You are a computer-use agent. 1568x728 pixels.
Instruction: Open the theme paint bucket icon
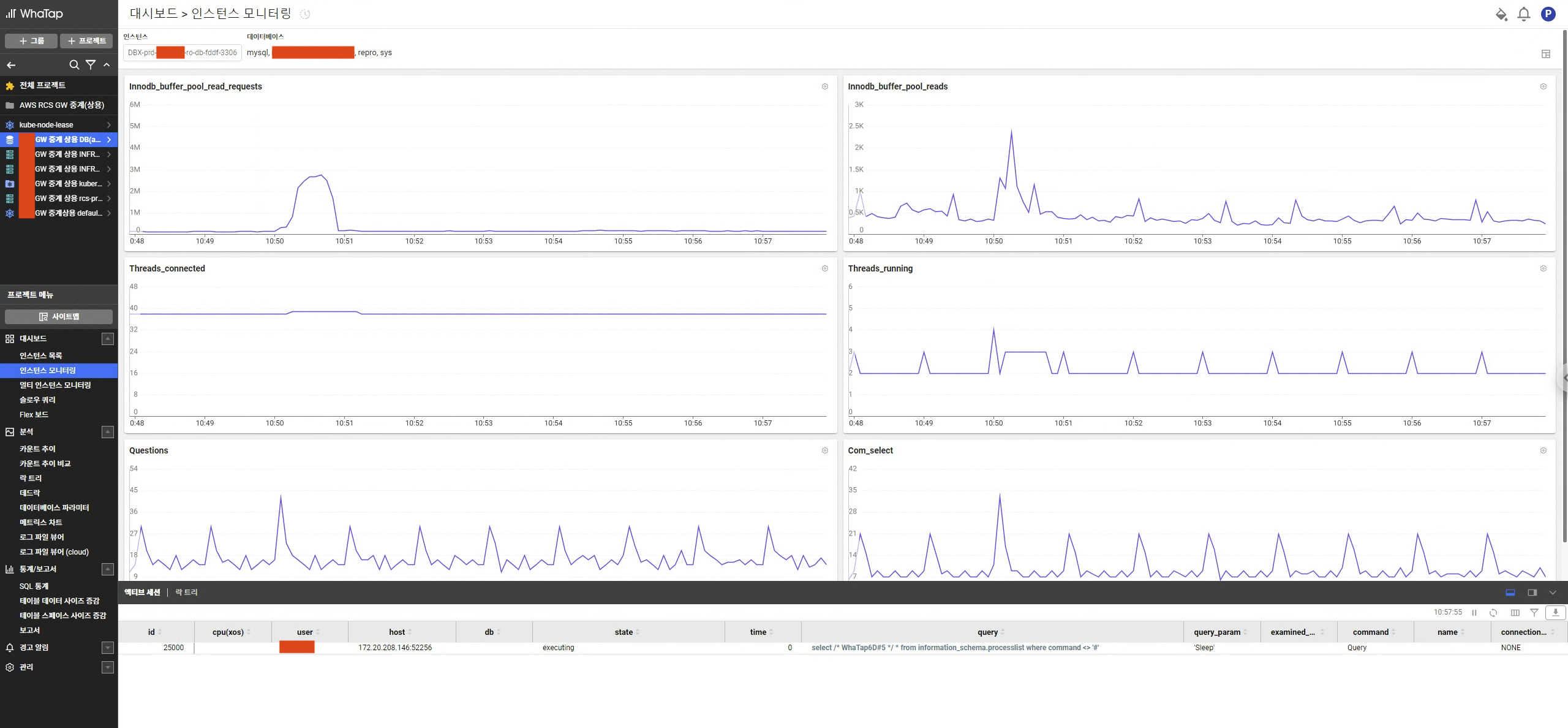click(x=1501, y=14)
